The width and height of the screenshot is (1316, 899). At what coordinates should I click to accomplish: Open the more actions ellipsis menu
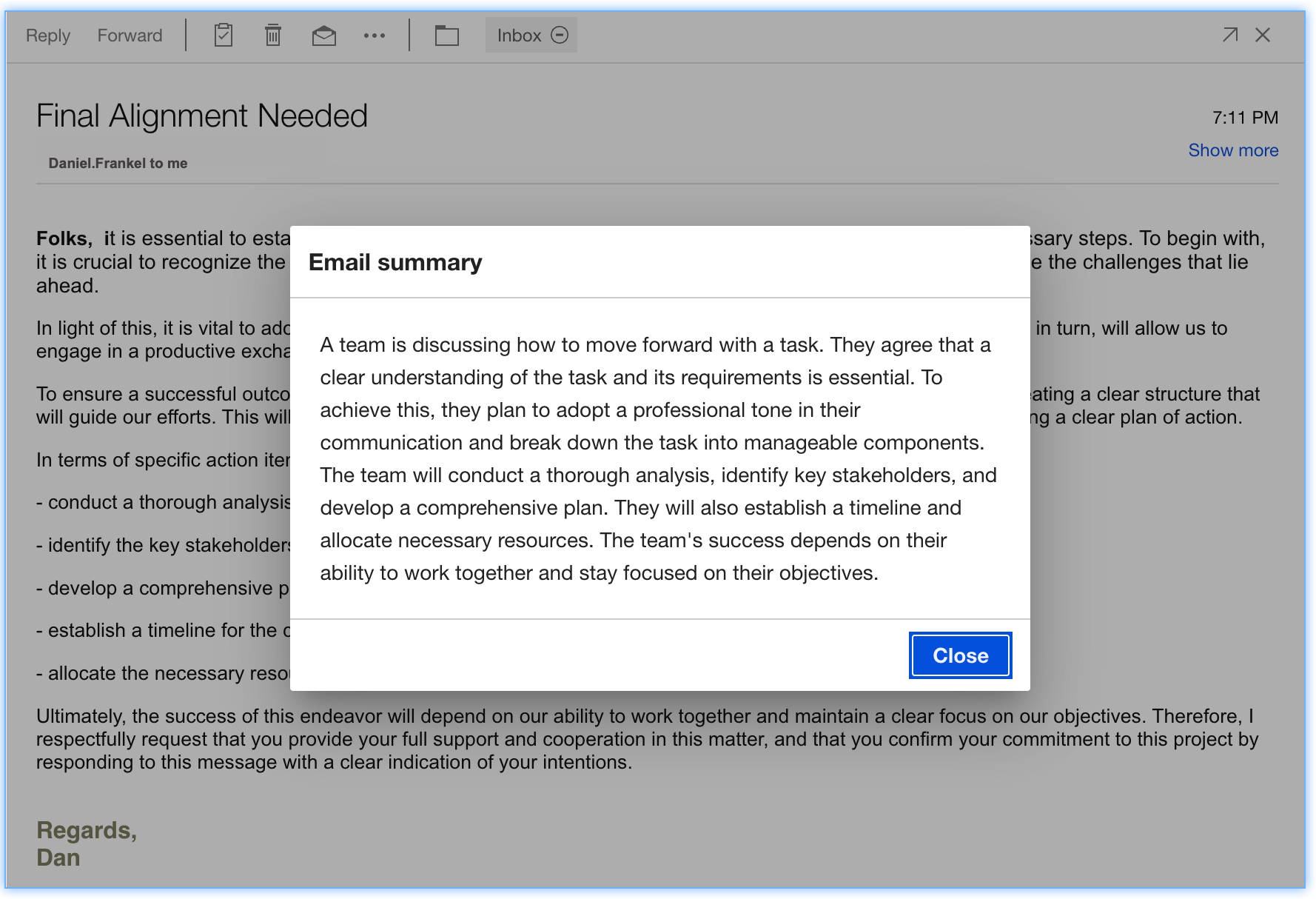tap(375, 36)
